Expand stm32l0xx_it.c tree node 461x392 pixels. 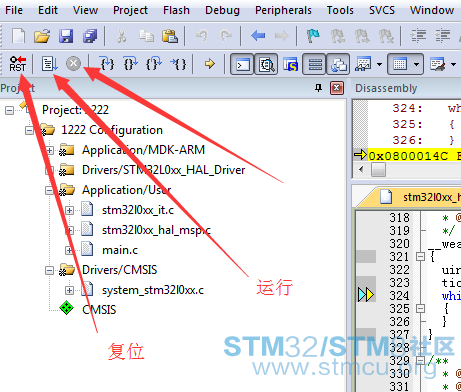click(69, 210)
